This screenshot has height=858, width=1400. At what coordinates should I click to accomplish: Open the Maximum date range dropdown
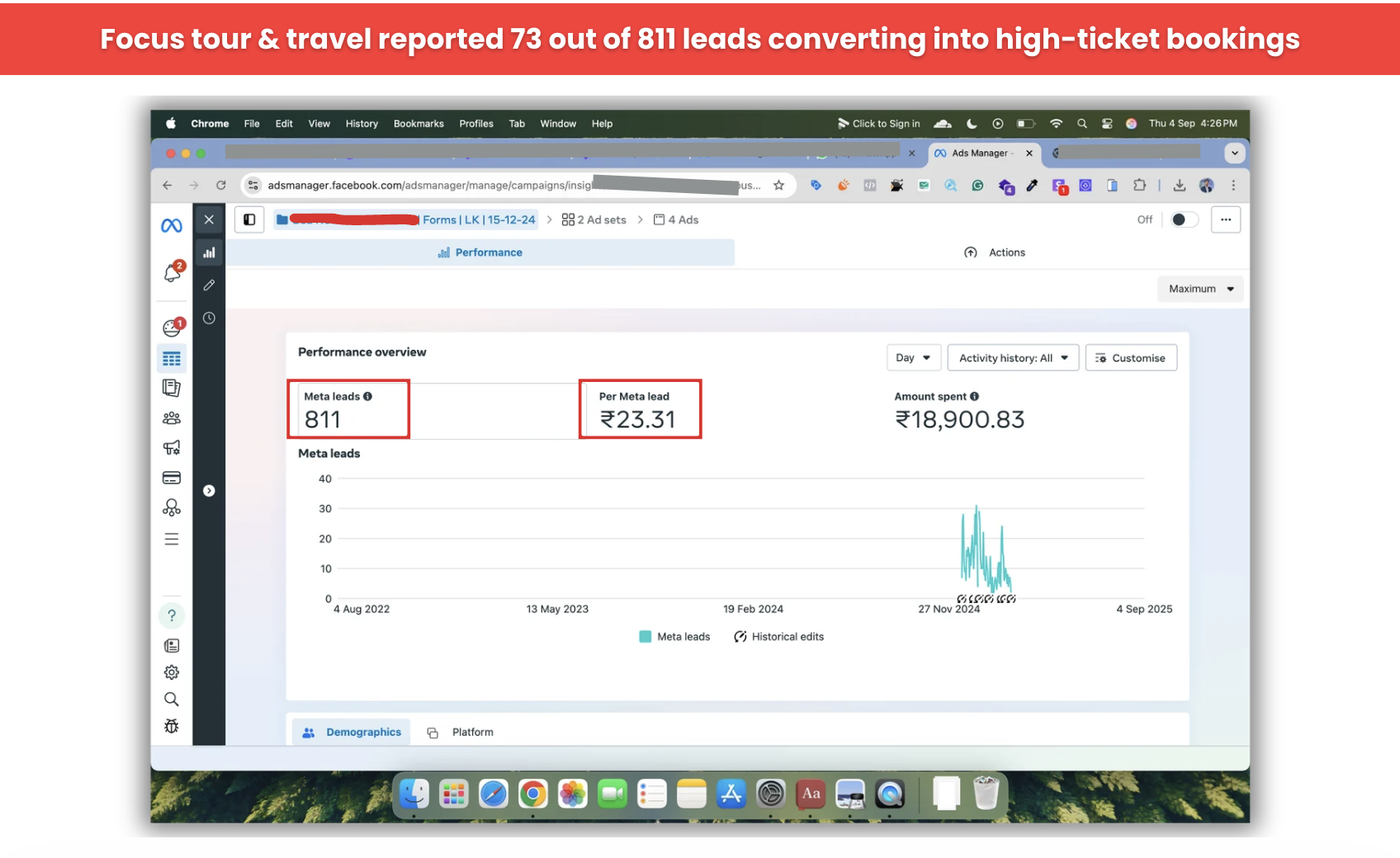point(1200,289)
